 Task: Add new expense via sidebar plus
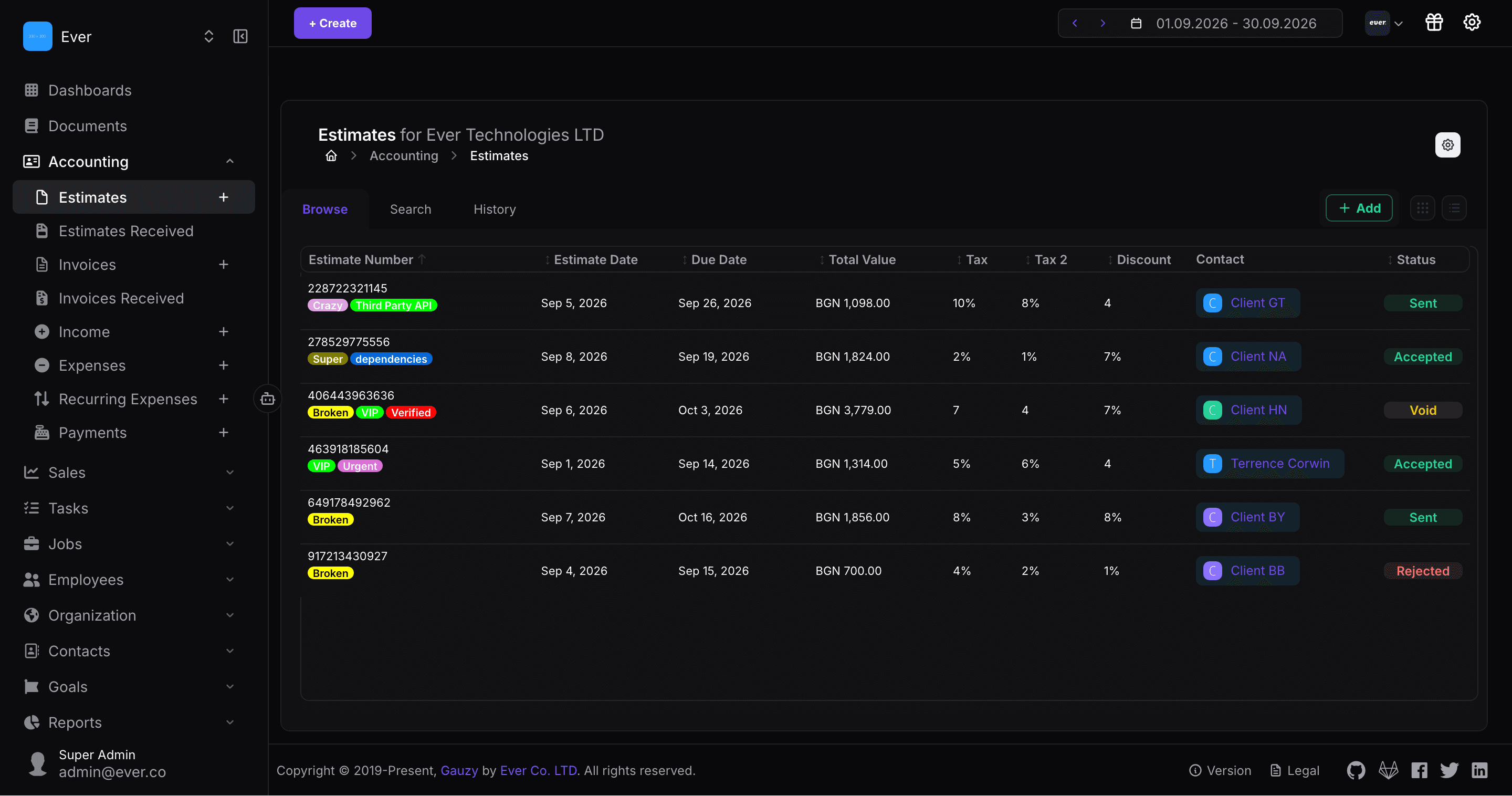point(223,365)
